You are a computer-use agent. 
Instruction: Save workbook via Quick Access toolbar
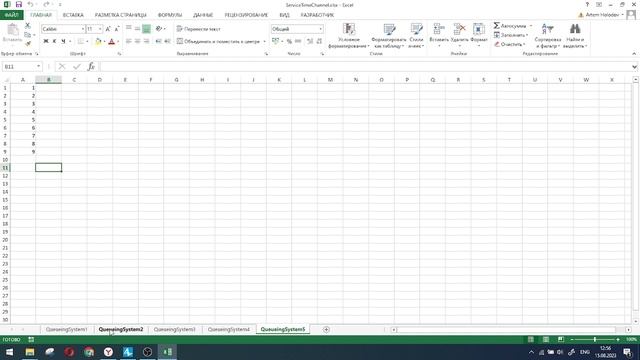pos(19,4)
